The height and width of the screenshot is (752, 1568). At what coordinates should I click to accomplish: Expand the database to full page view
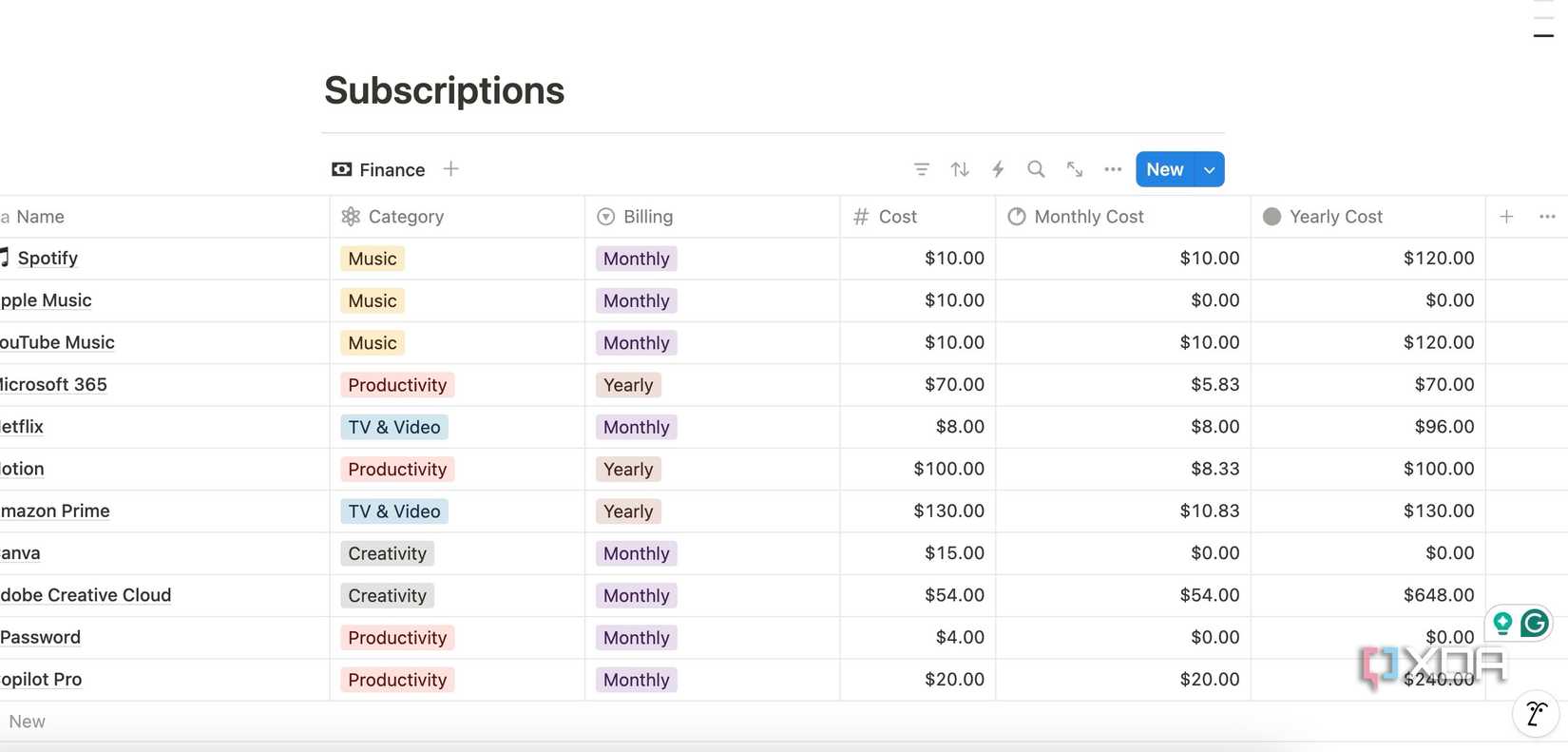point(1074,168)
